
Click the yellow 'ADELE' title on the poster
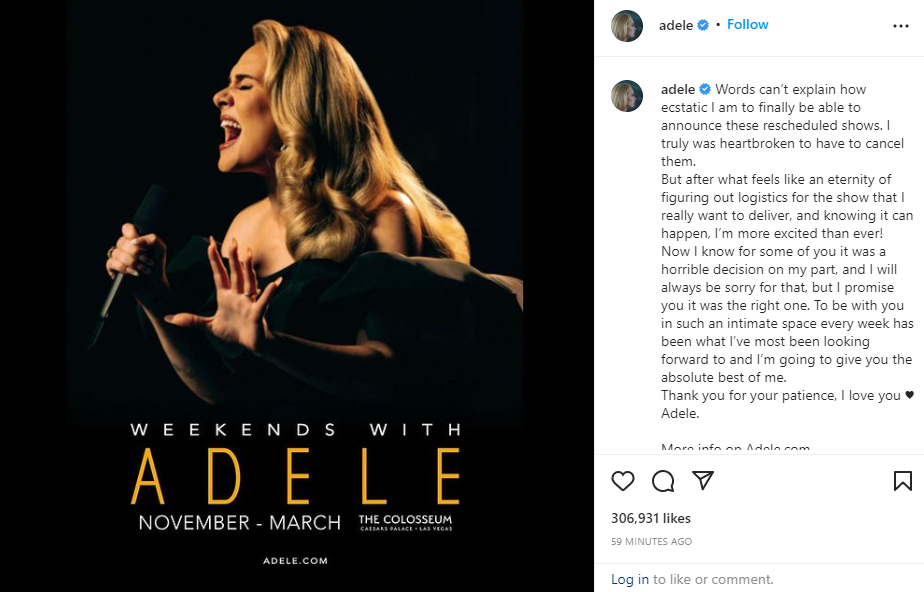tap(296, 476)
